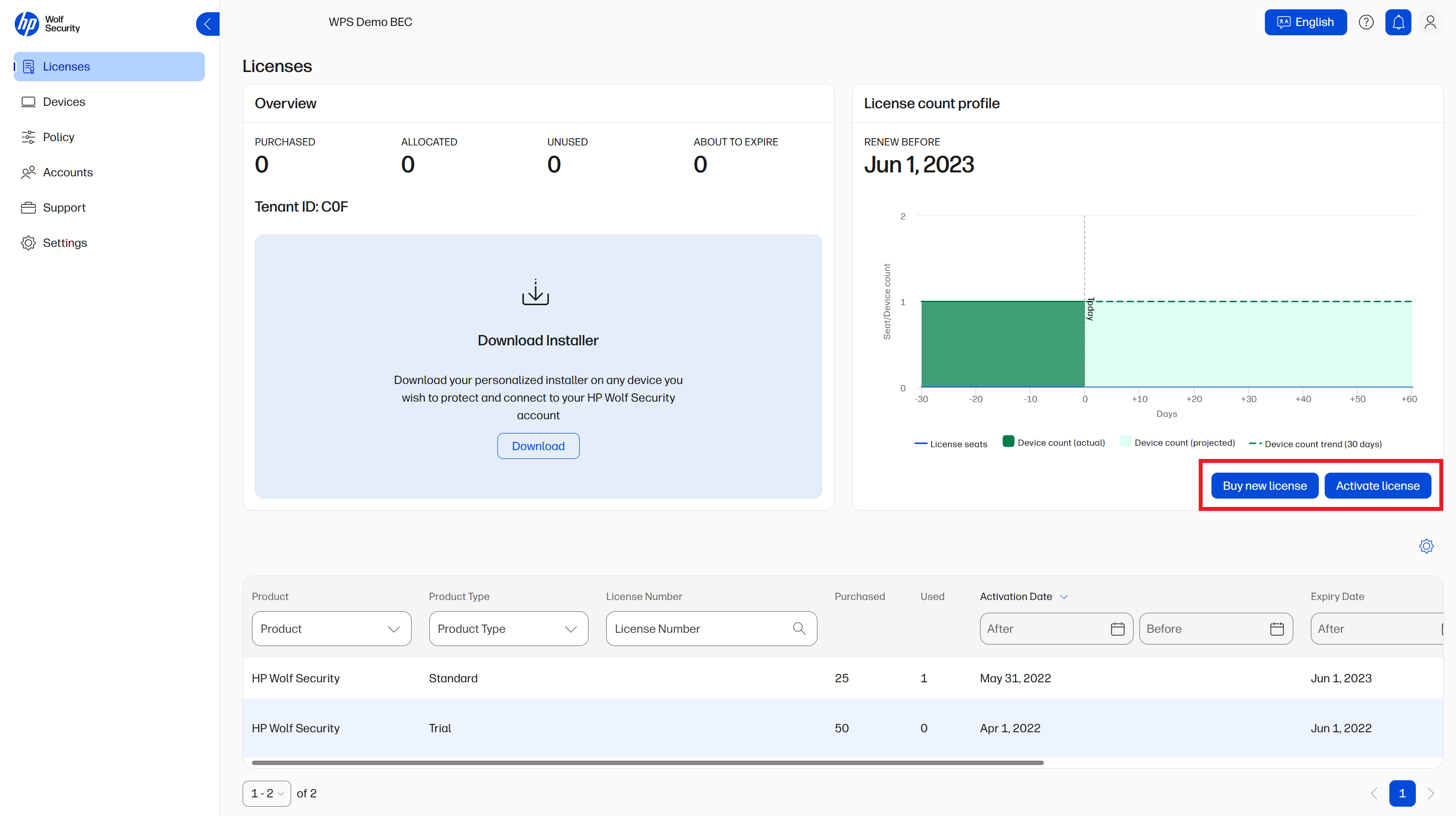1456x816 pixels.
Task: Click the Purchased column header
Action: point(860,597)
